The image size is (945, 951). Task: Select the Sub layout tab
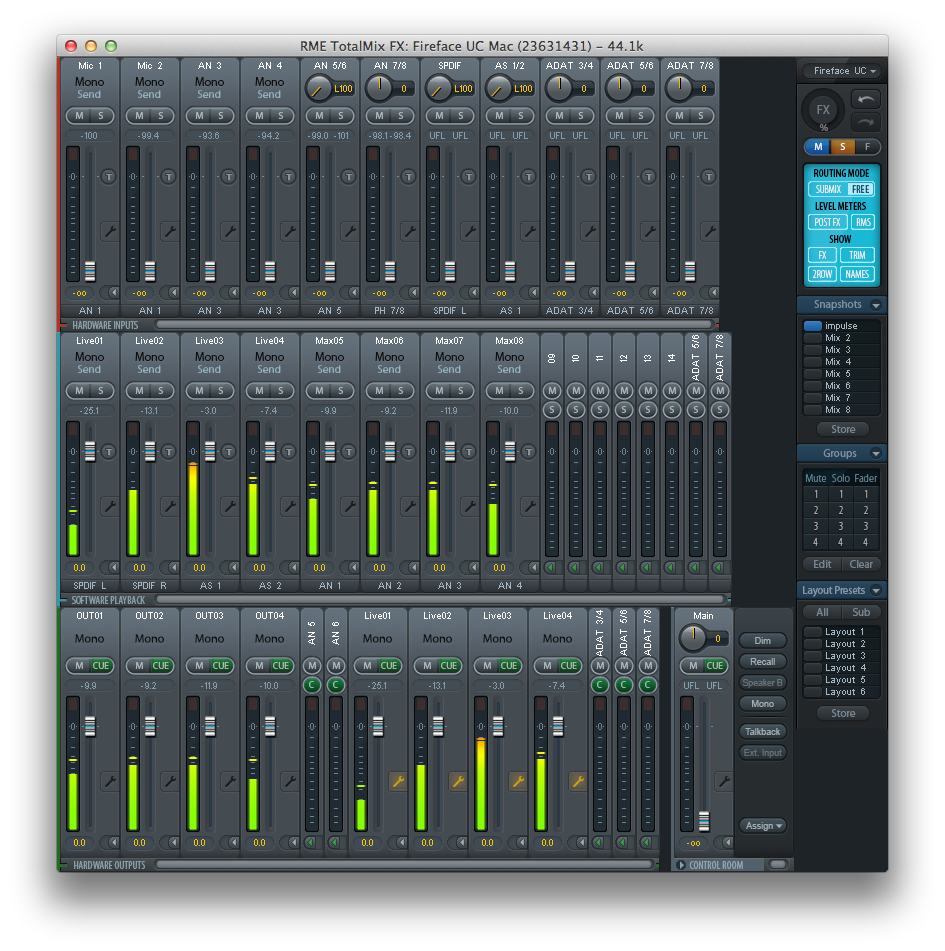pyautogui.click(x=861, y=612)
